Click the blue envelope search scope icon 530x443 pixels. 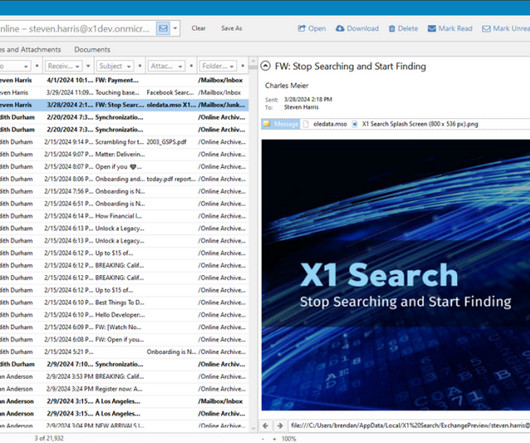163,28
